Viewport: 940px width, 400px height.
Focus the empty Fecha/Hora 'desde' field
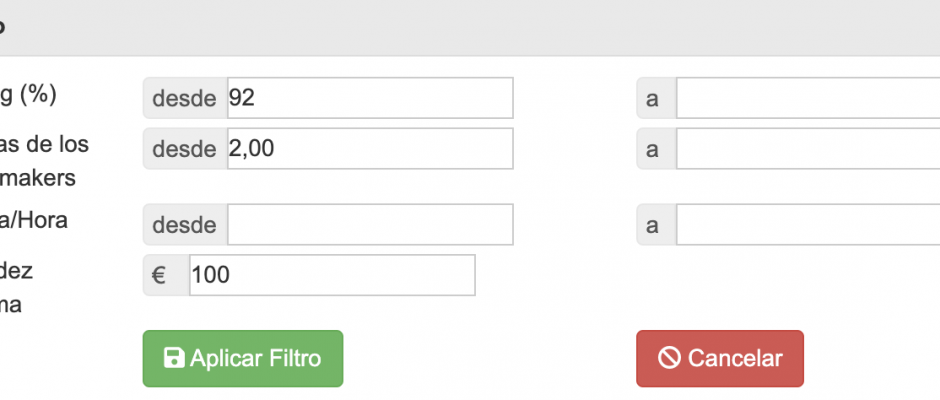370,224
